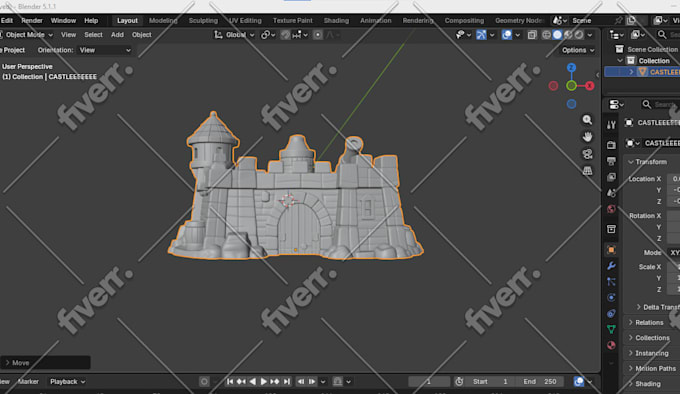Click the pan view hand icon
Viewport: 680px width, 394px height.
point(587,137)
